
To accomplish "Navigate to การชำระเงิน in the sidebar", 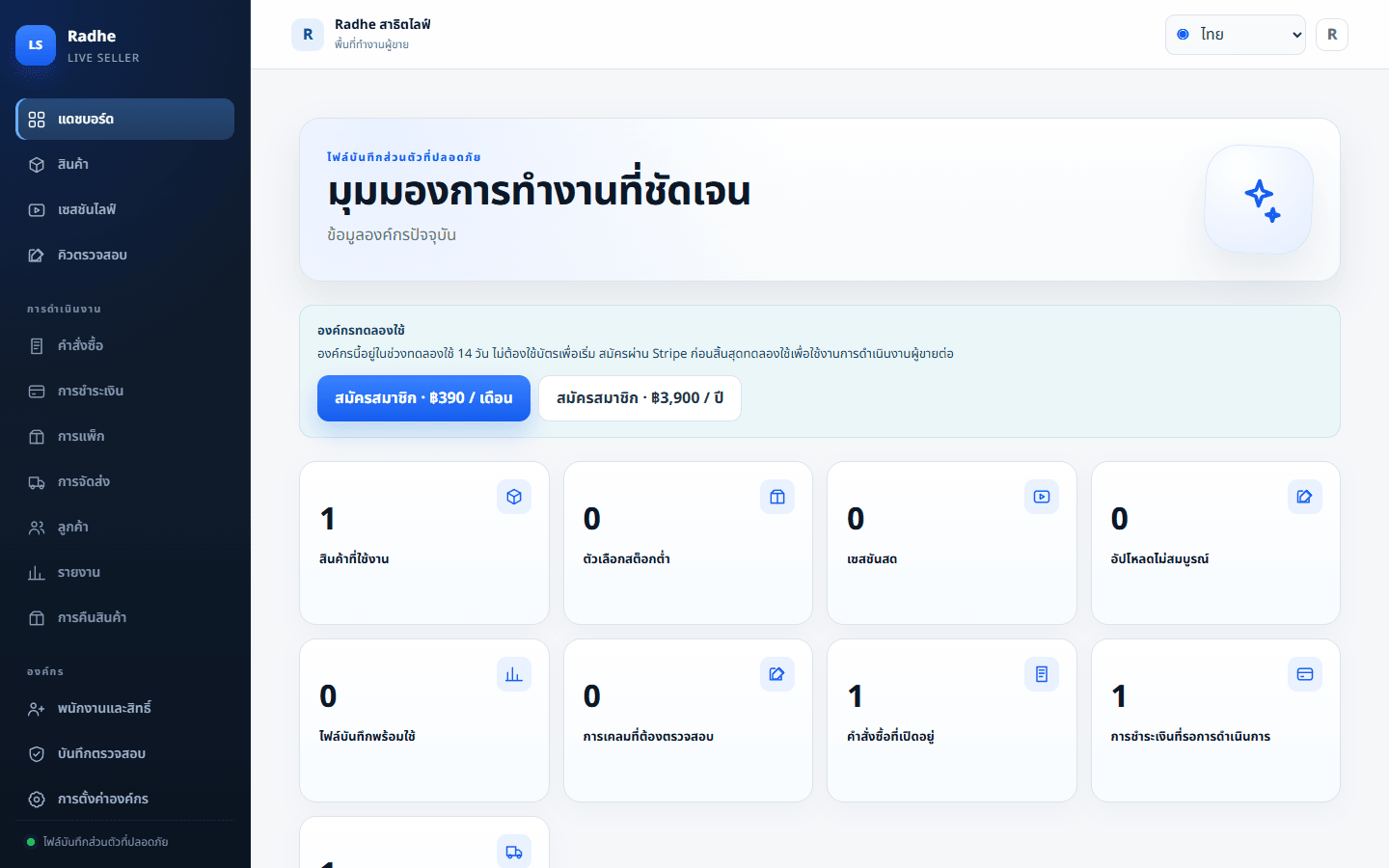I will (125, 391).
